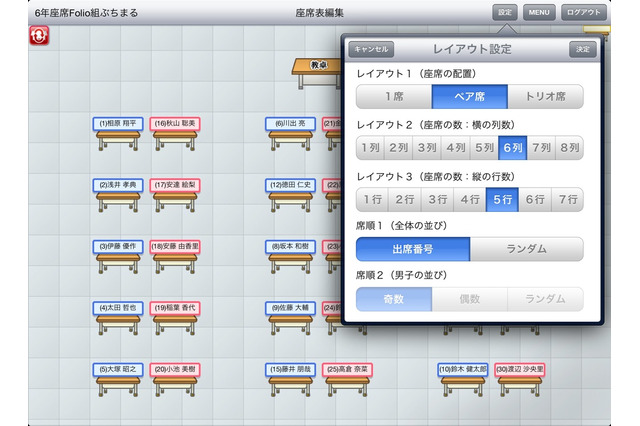Tap the desk under (9)佐藤 大輔
The width and height of the screenshot is (640, 426).
tap(291, 325)
